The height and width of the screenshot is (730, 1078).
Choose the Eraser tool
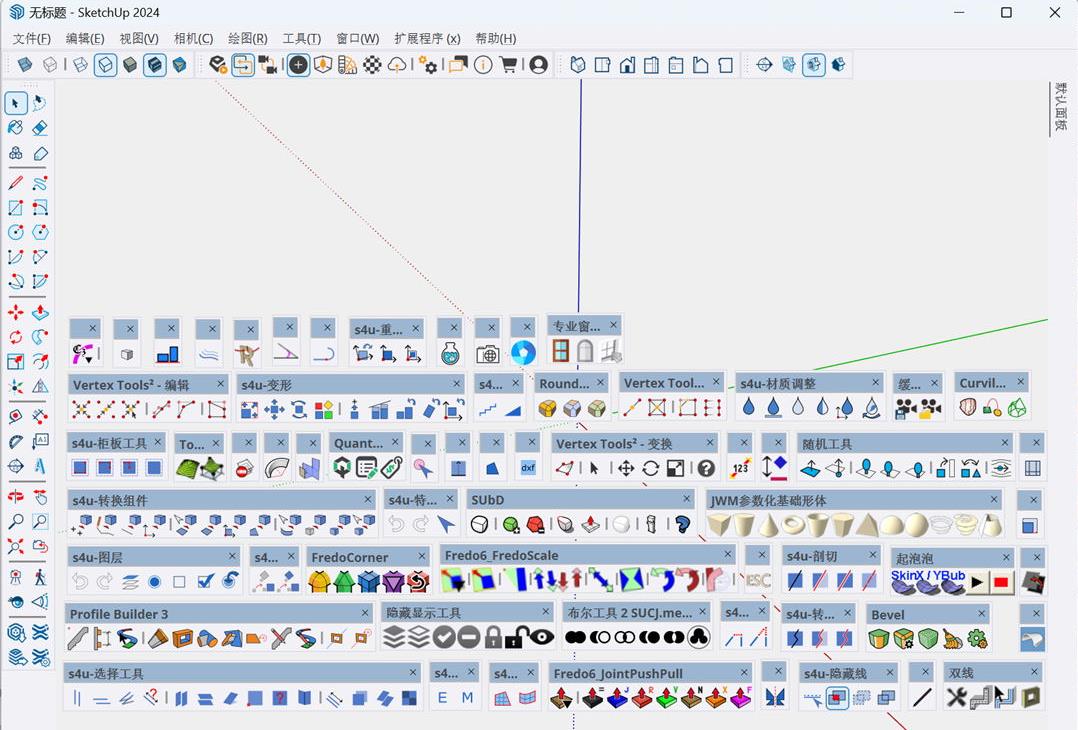pyautogui.click(x=40, y=128)
